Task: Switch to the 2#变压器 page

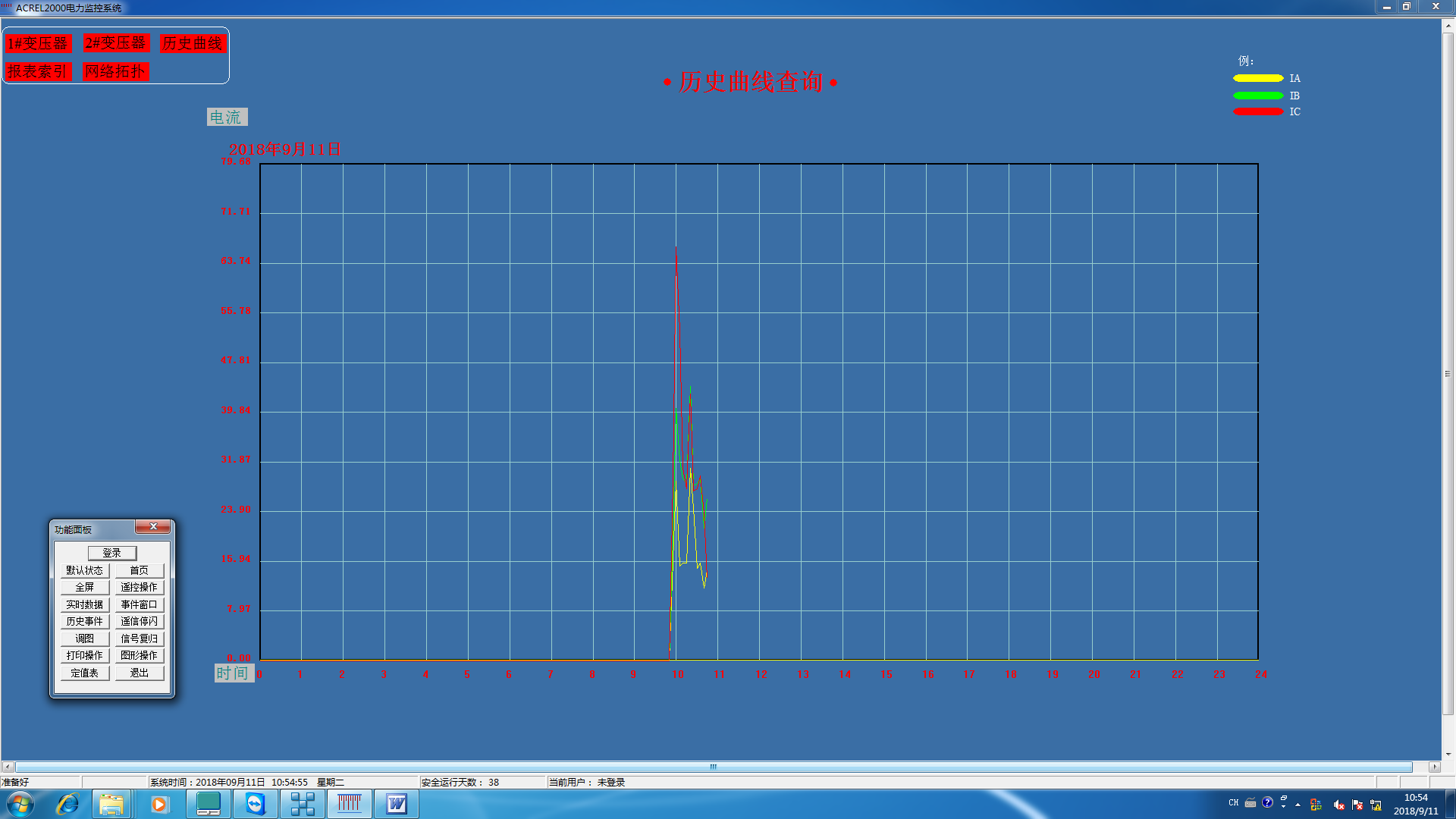Action: [x=115, y=43]
